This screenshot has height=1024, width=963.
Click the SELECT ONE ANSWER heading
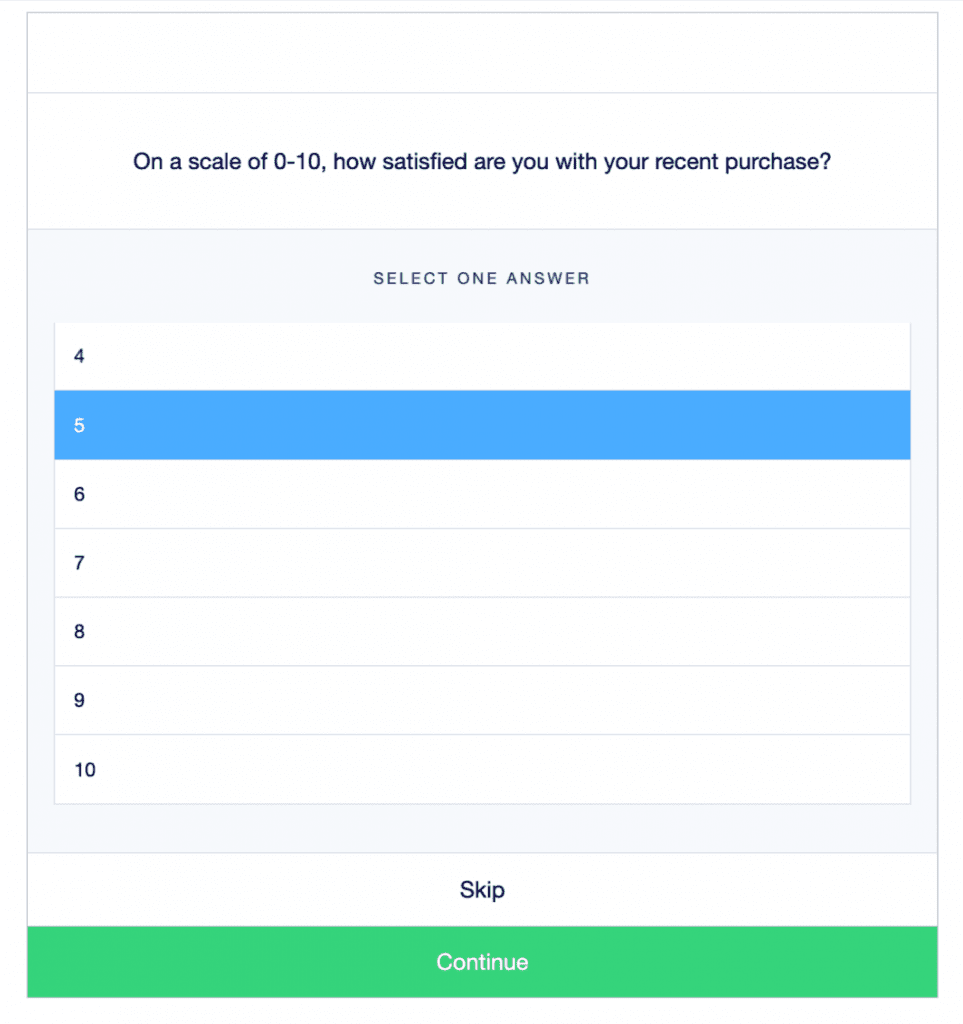(x=482, y=278)
